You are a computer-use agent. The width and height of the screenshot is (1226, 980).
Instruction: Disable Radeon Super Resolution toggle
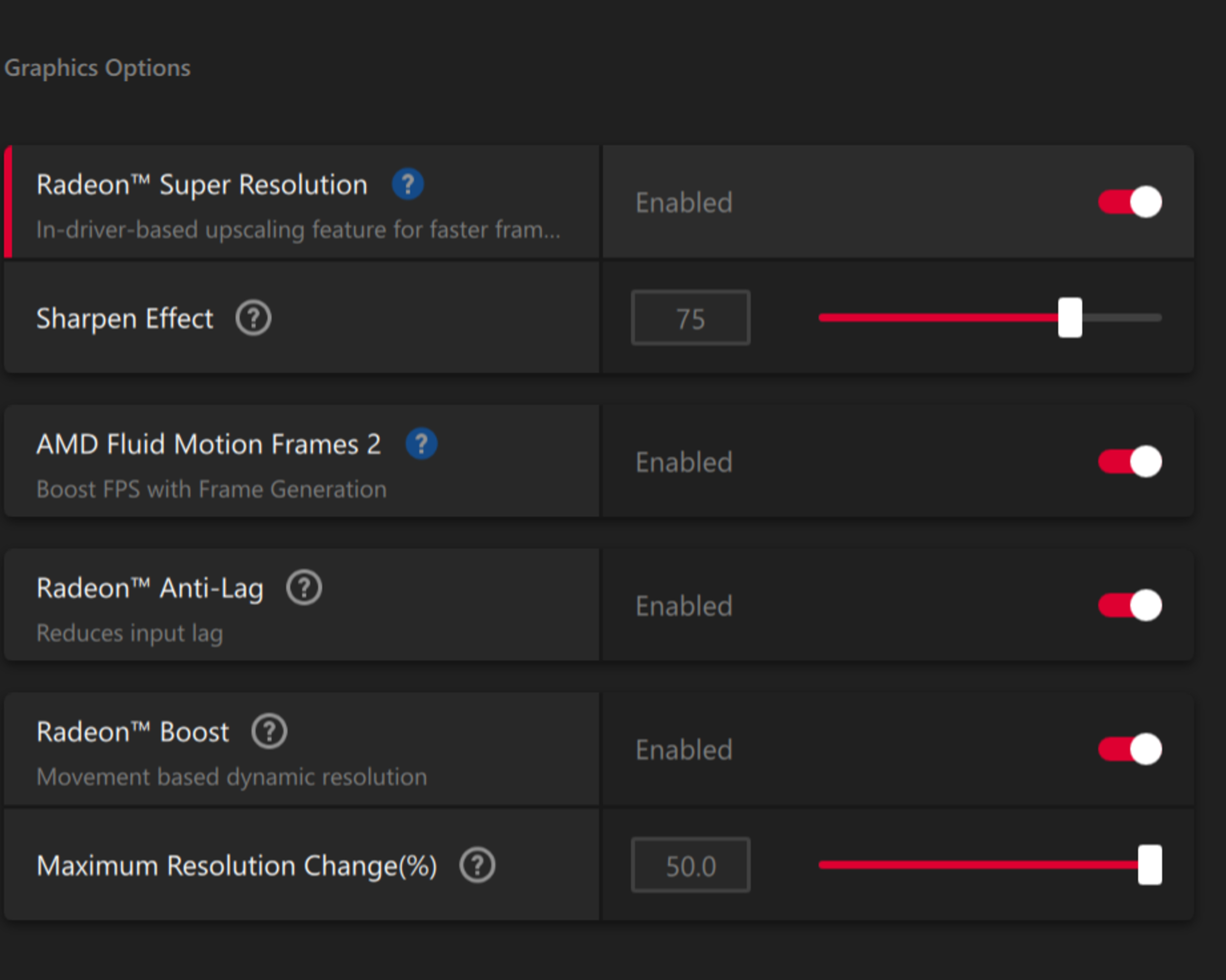1129,202
